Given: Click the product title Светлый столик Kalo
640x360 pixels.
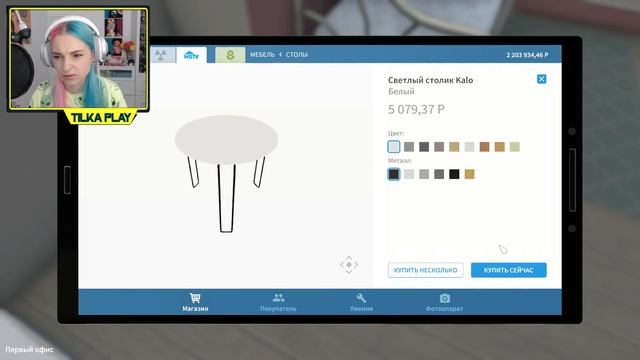Looking at the screenshot, I should [431, 80].
